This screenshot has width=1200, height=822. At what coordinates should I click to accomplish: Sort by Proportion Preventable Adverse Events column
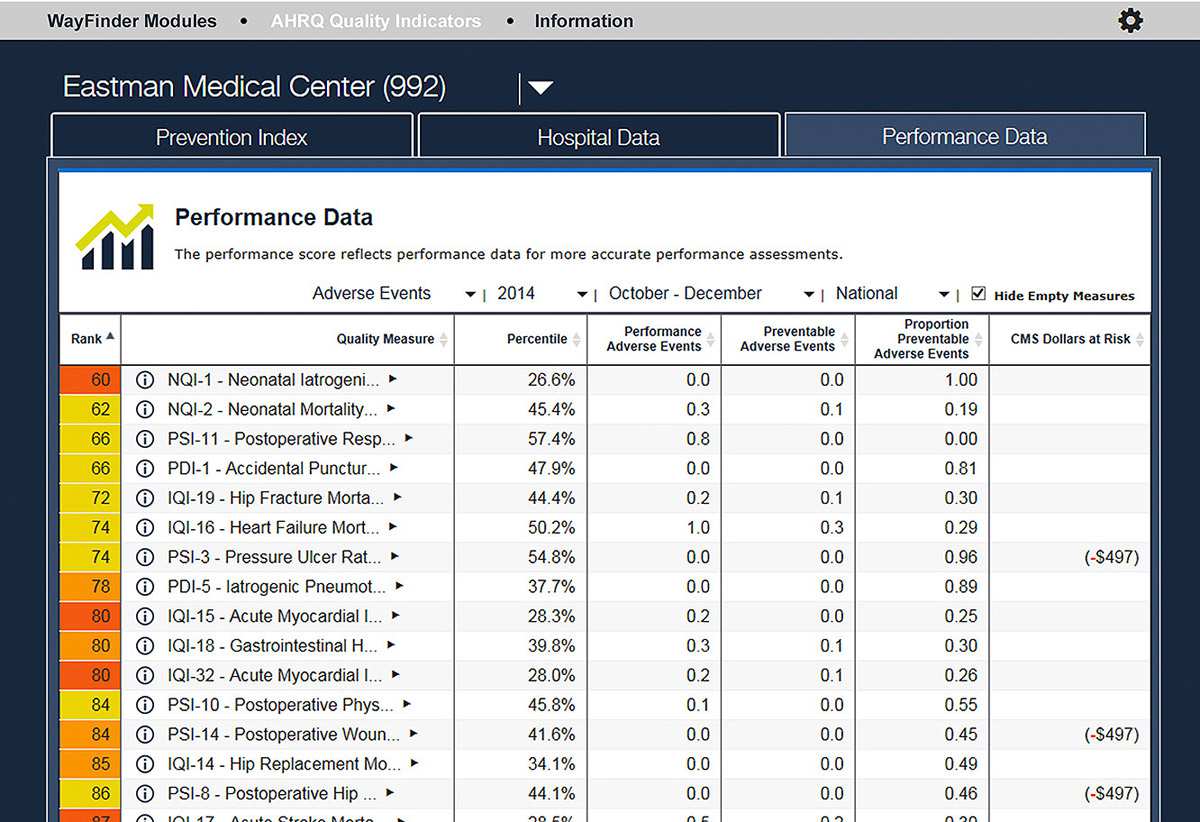(x=979, y=340)
